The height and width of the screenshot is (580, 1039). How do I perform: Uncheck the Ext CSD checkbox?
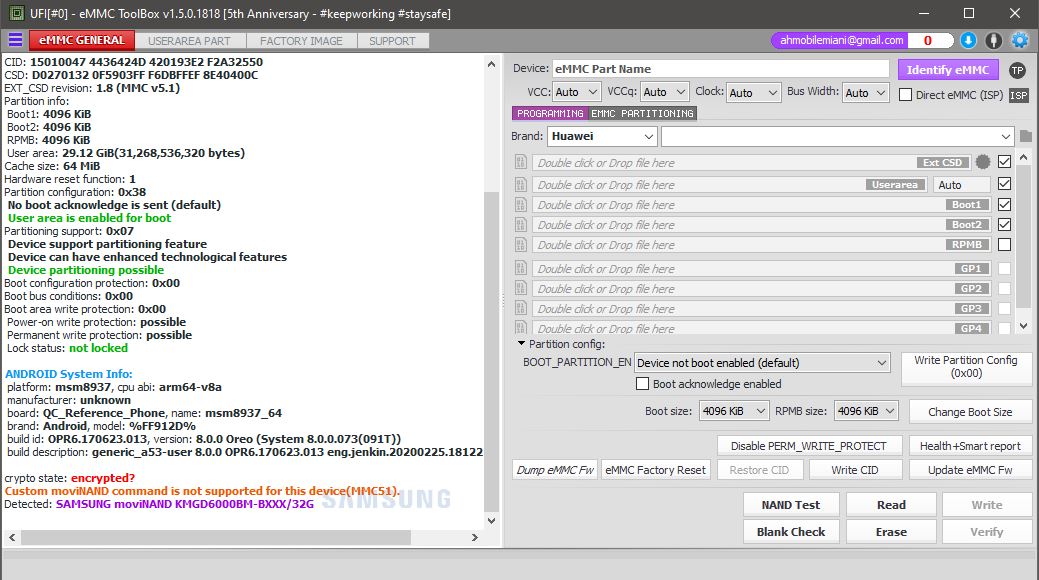coord(1005,162)
